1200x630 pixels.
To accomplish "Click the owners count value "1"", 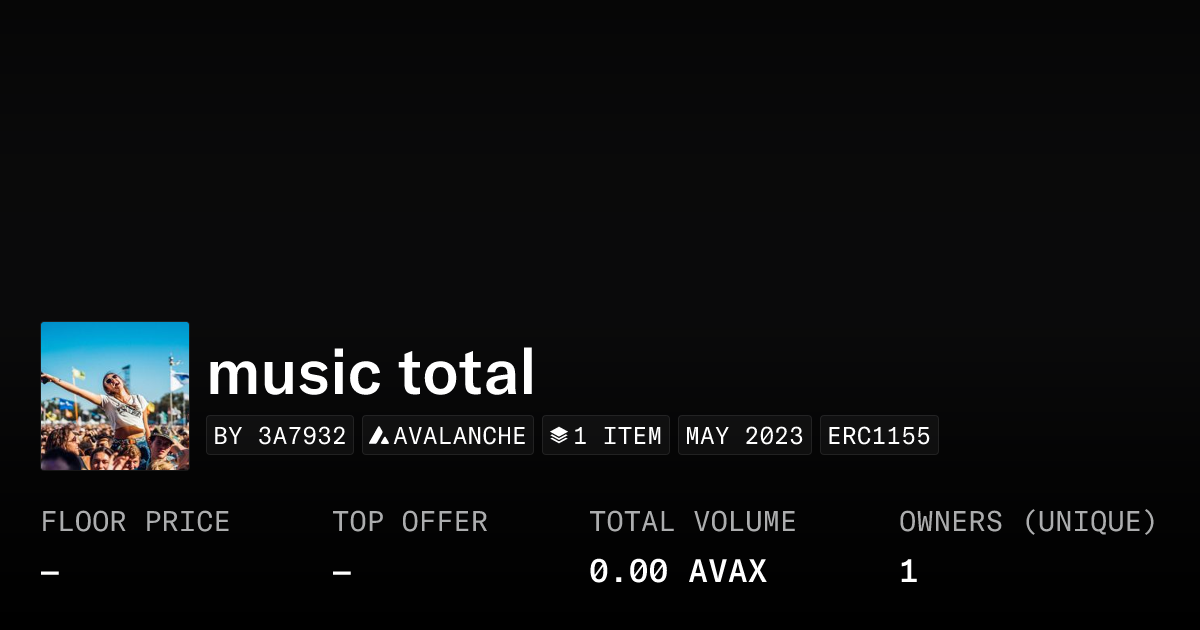I will [908, 572].
